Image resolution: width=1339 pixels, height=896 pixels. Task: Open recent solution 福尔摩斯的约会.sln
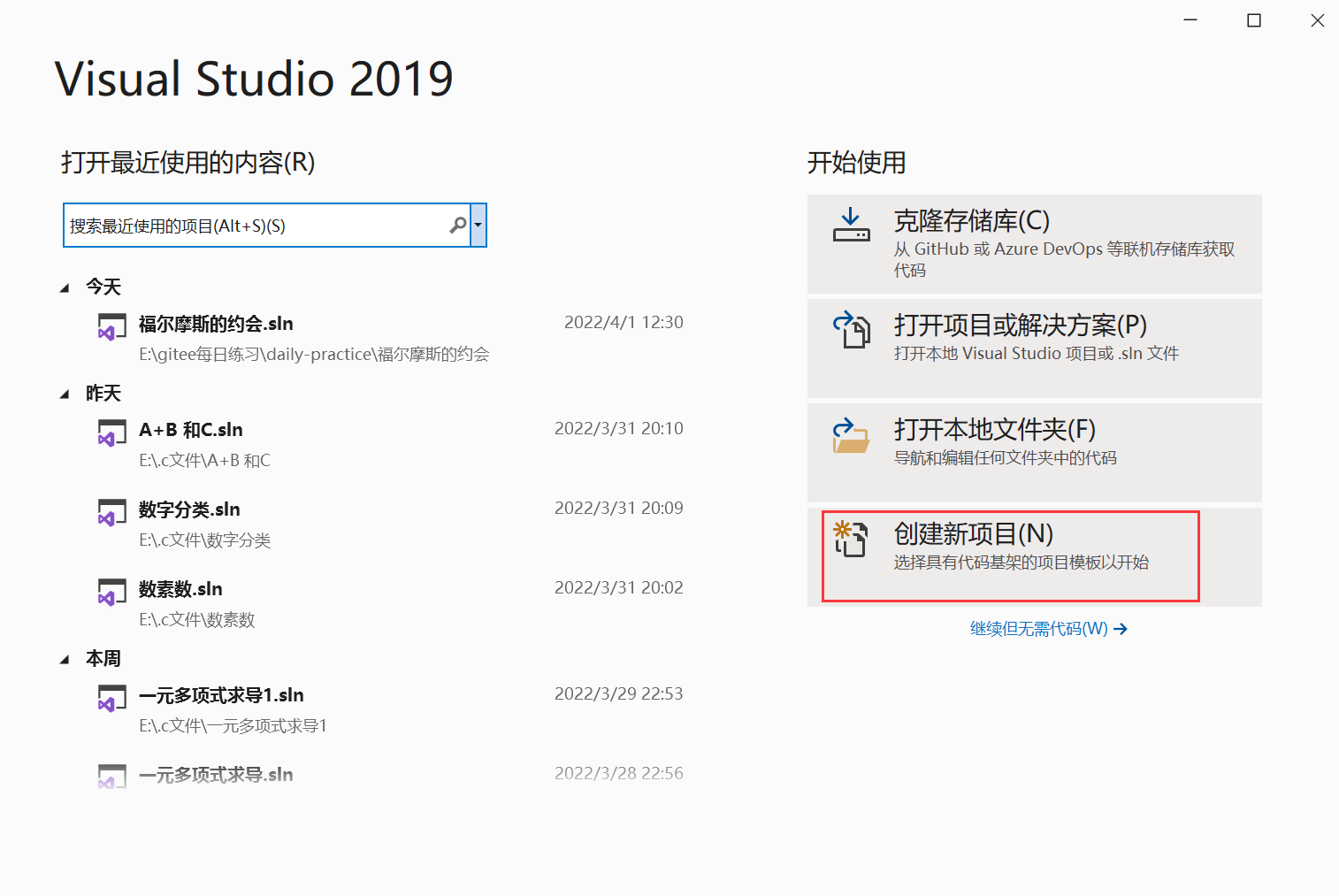[x=216, y=324]
